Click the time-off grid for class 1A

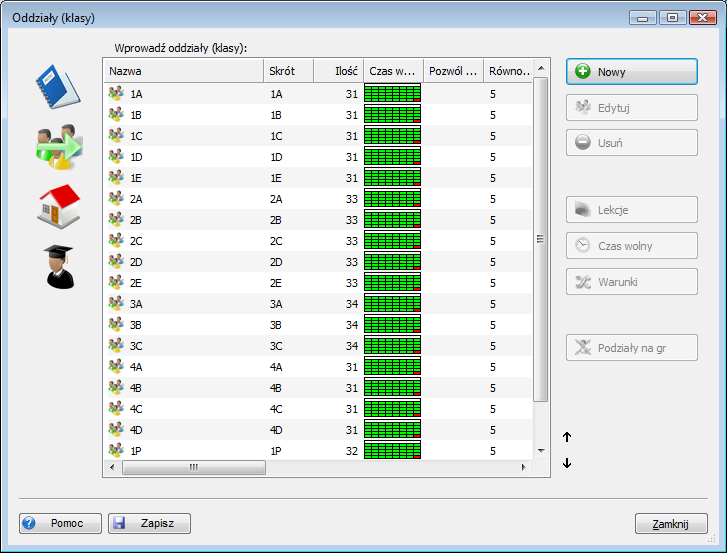[393, 93]
